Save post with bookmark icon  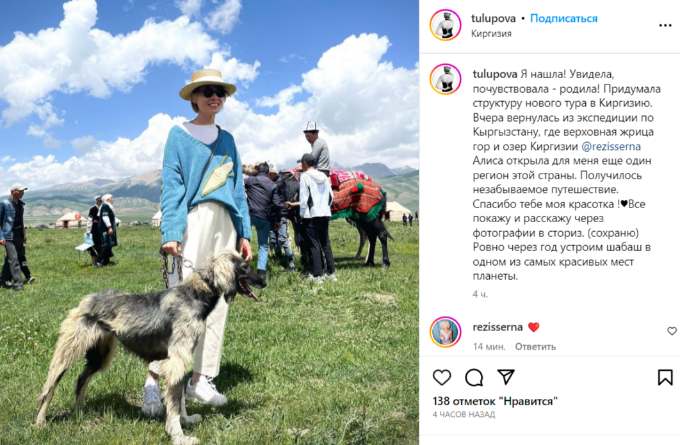(x=665, y=377)
